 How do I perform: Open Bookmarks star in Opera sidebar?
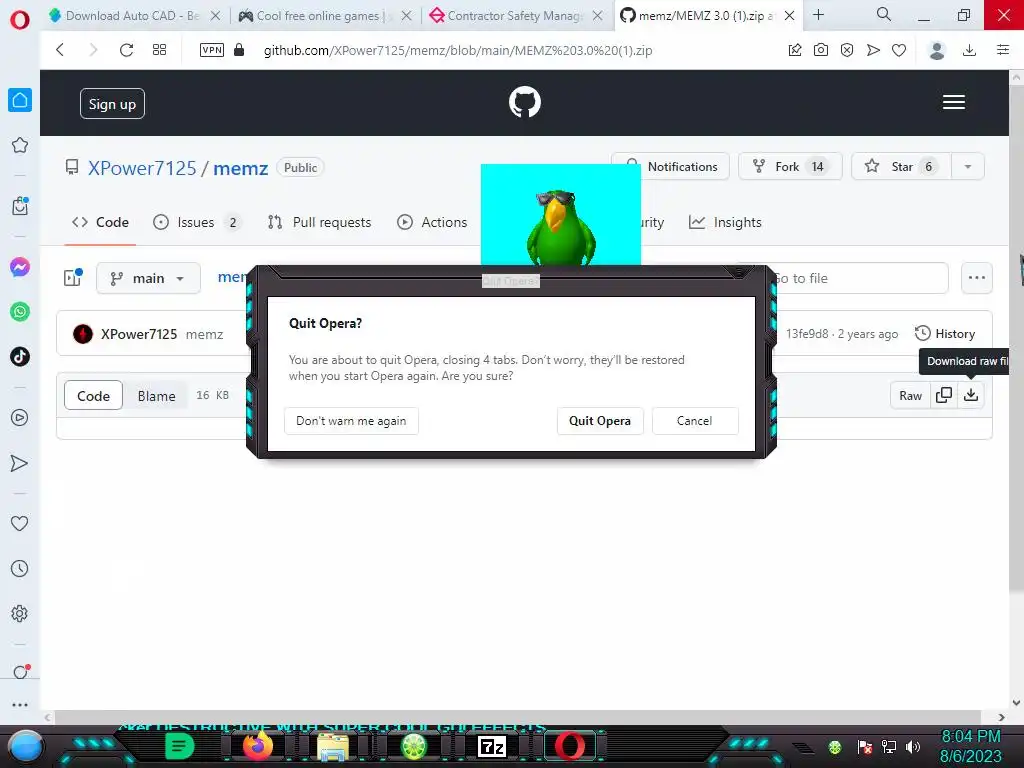click(20, 145)
